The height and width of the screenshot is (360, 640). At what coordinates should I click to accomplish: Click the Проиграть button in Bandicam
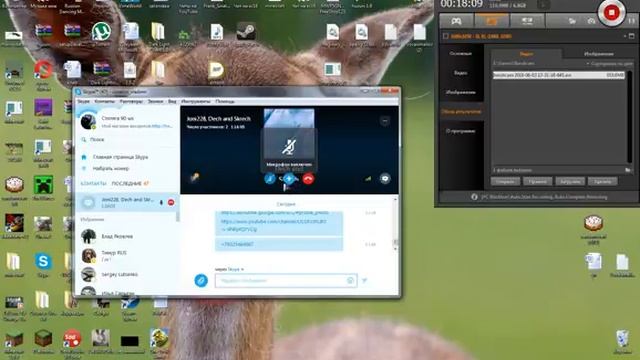[x=538, y=181]
